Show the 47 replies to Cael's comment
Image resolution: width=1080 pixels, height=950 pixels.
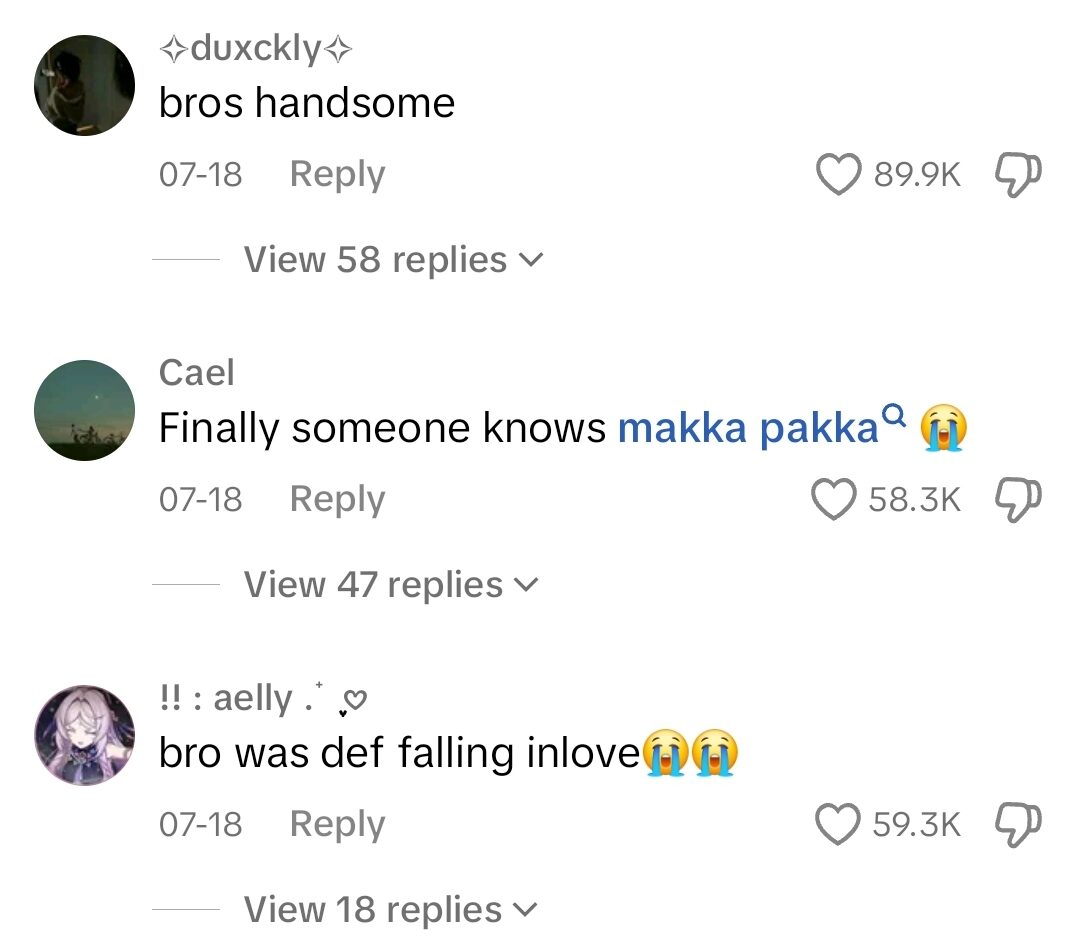[385, 584]
